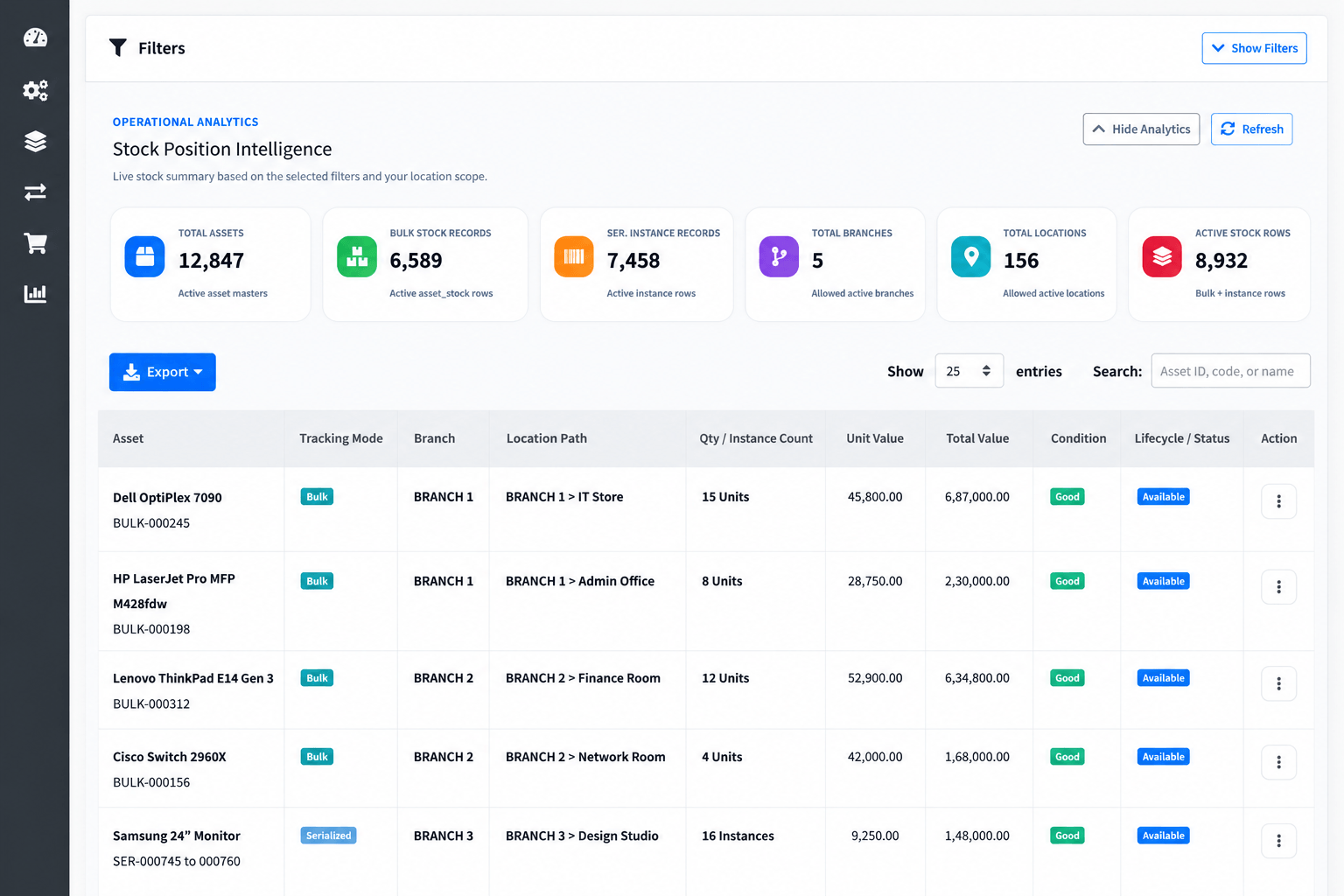Viewport: 1344px width, 896px height.
Task: Collapse analytics with Hide Analytics
Action: coord(1141,129)
